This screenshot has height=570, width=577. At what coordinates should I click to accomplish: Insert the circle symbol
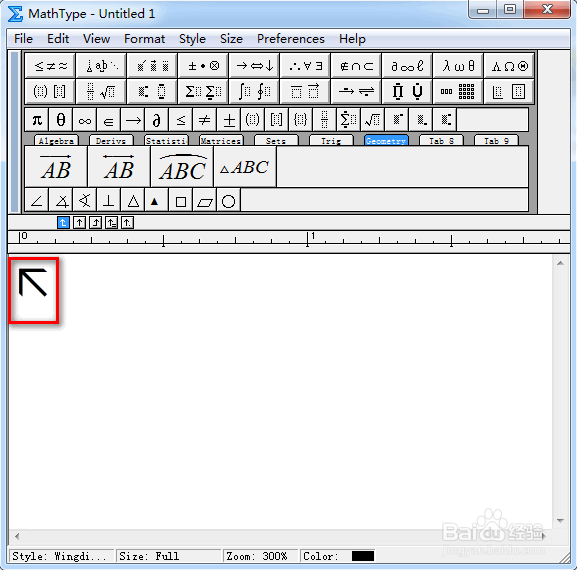pyautogui.click(x=229, y=201)
